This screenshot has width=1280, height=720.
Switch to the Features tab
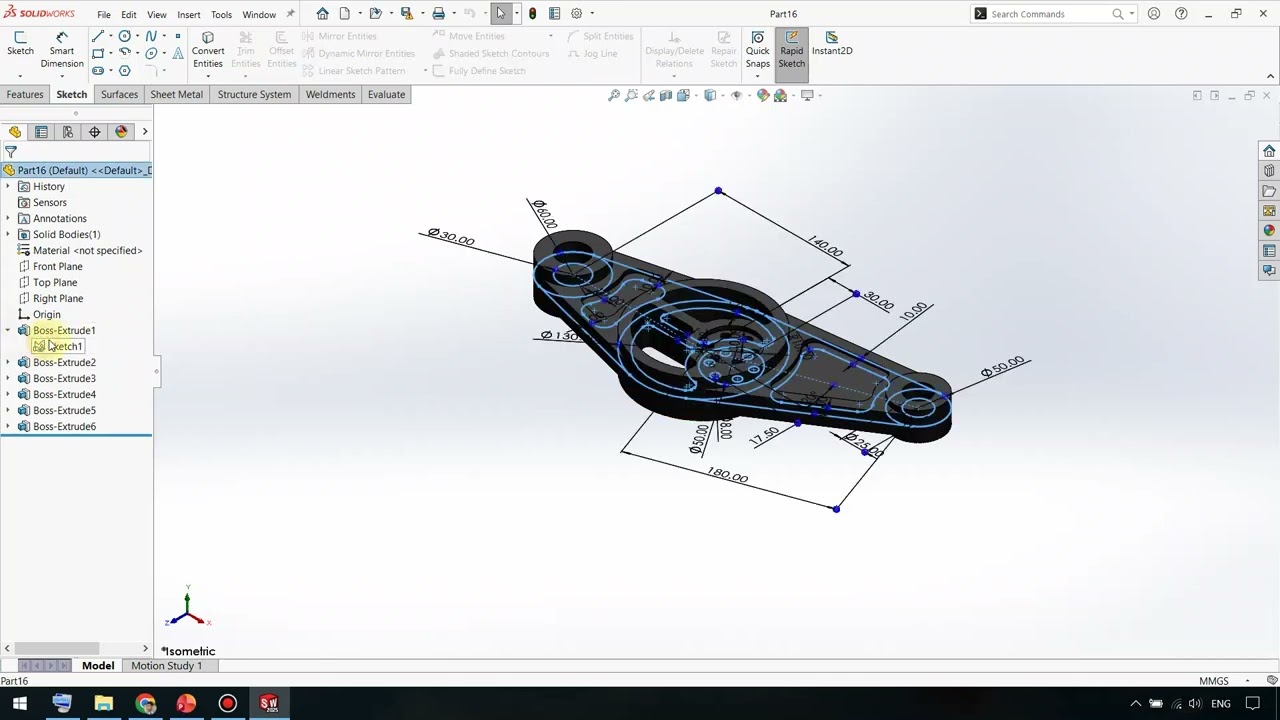(x=25, y=94)
